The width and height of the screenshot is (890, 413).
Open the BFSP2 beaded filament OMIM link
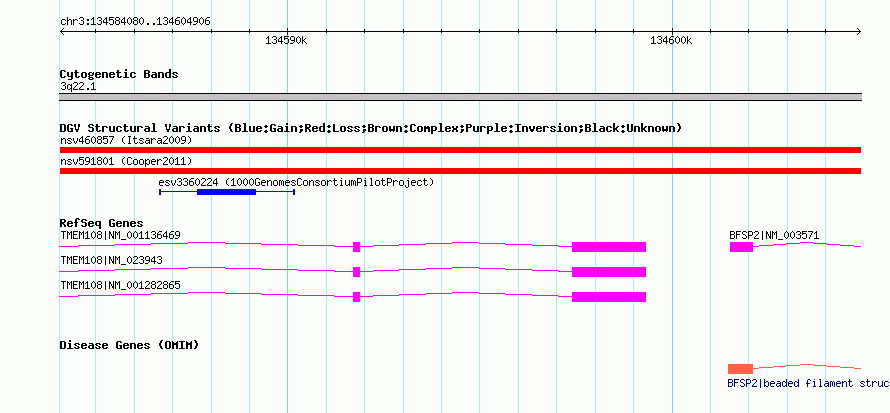coord(808,384)
